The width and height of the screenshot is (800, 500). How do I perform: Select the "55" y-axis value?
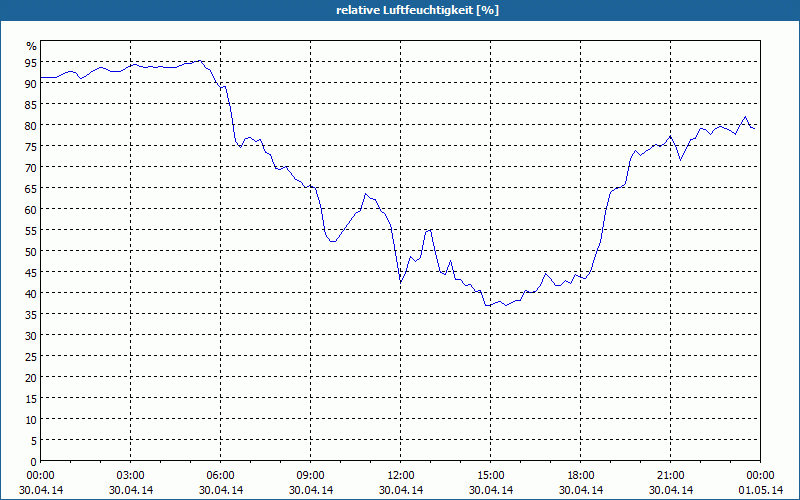click(x=31, y=230)
